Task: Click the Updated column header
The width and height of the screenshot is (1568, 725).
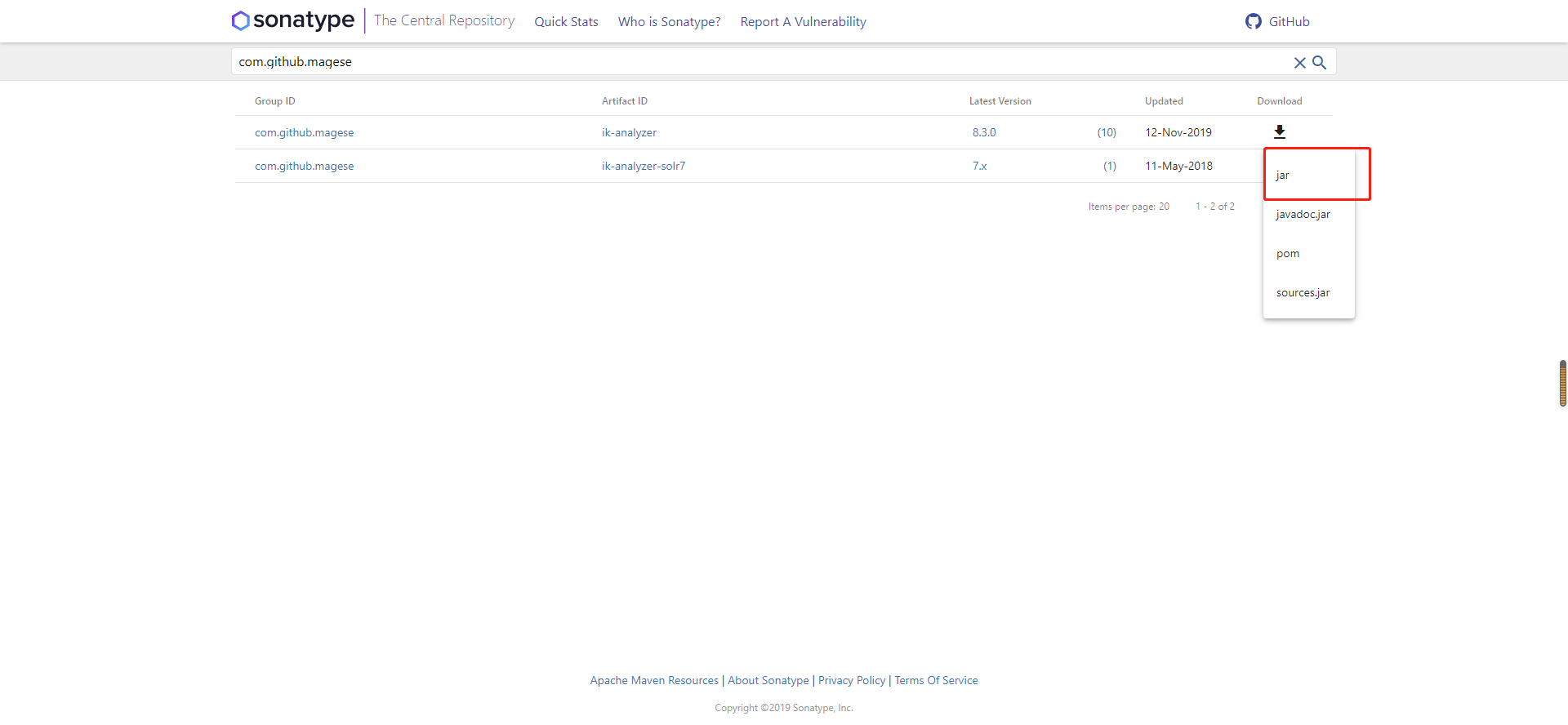Action: [1164, 101]
